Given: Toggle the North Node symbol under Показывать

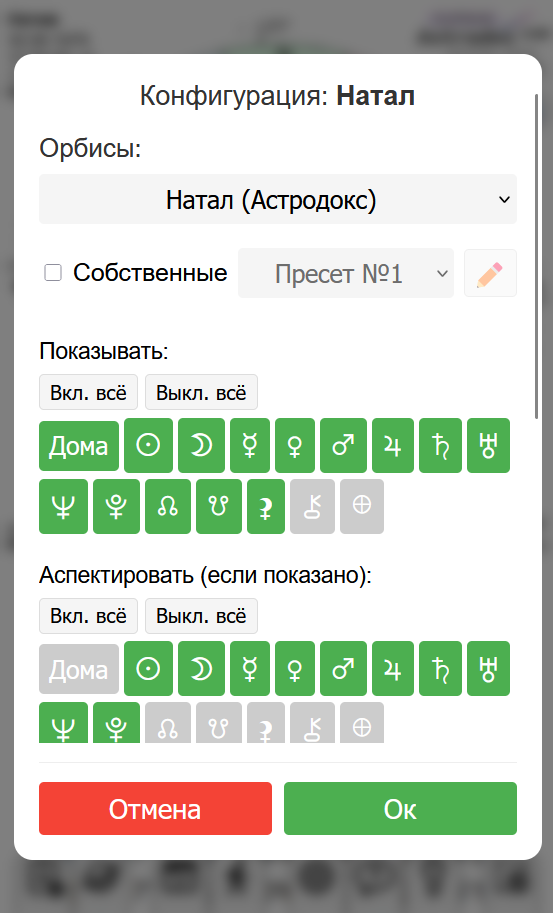Looking at the screenshot, I should click(x=168, y=506).
